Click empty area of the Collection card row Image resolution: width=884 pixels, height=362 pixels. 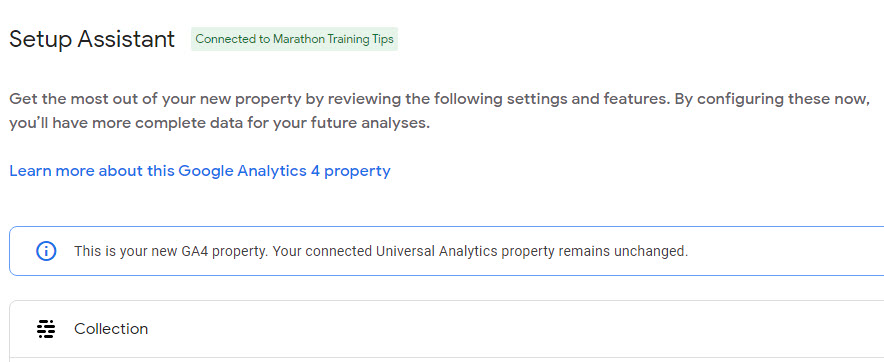point(507,329)
